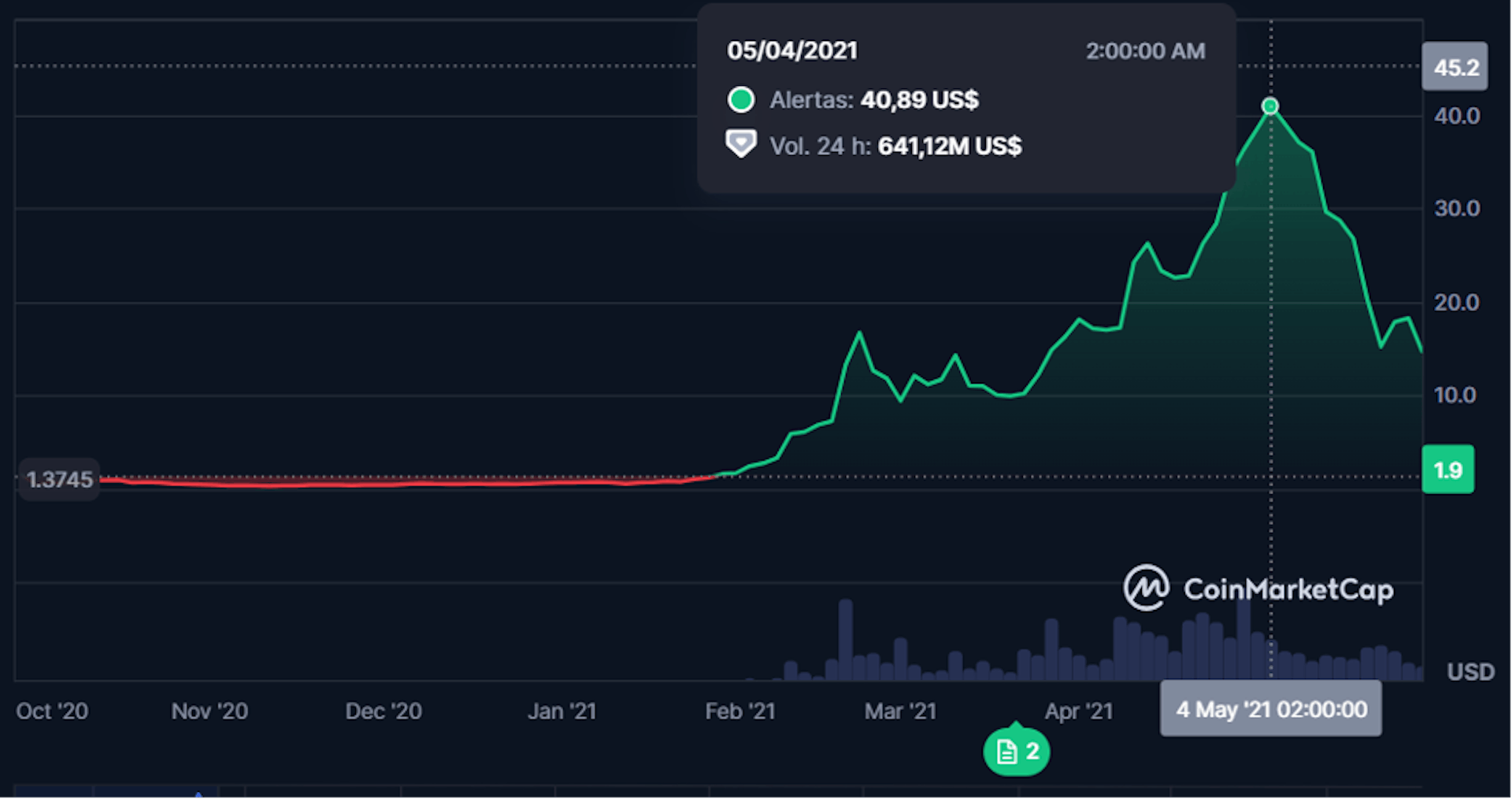Click the Vol. 24 h shield icon
The width and height of the screenshot is (1512, 799).
[x=741, y=145]
